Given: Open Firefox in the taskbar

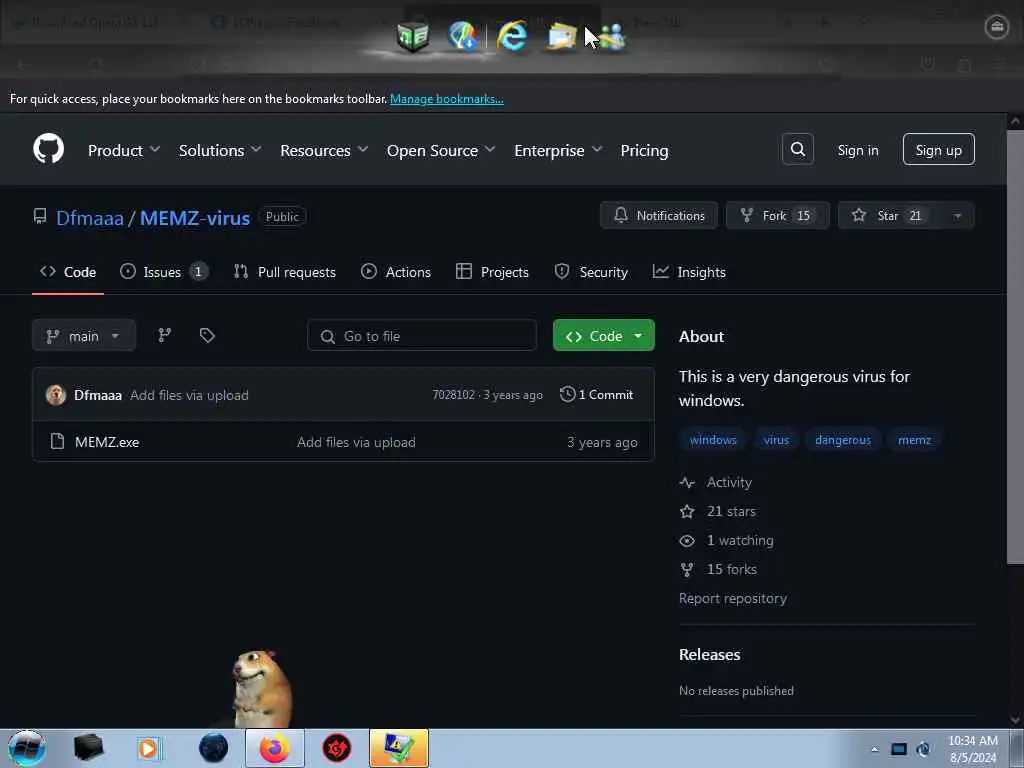Looking at the screenshot, I should [x=275, y=748].
